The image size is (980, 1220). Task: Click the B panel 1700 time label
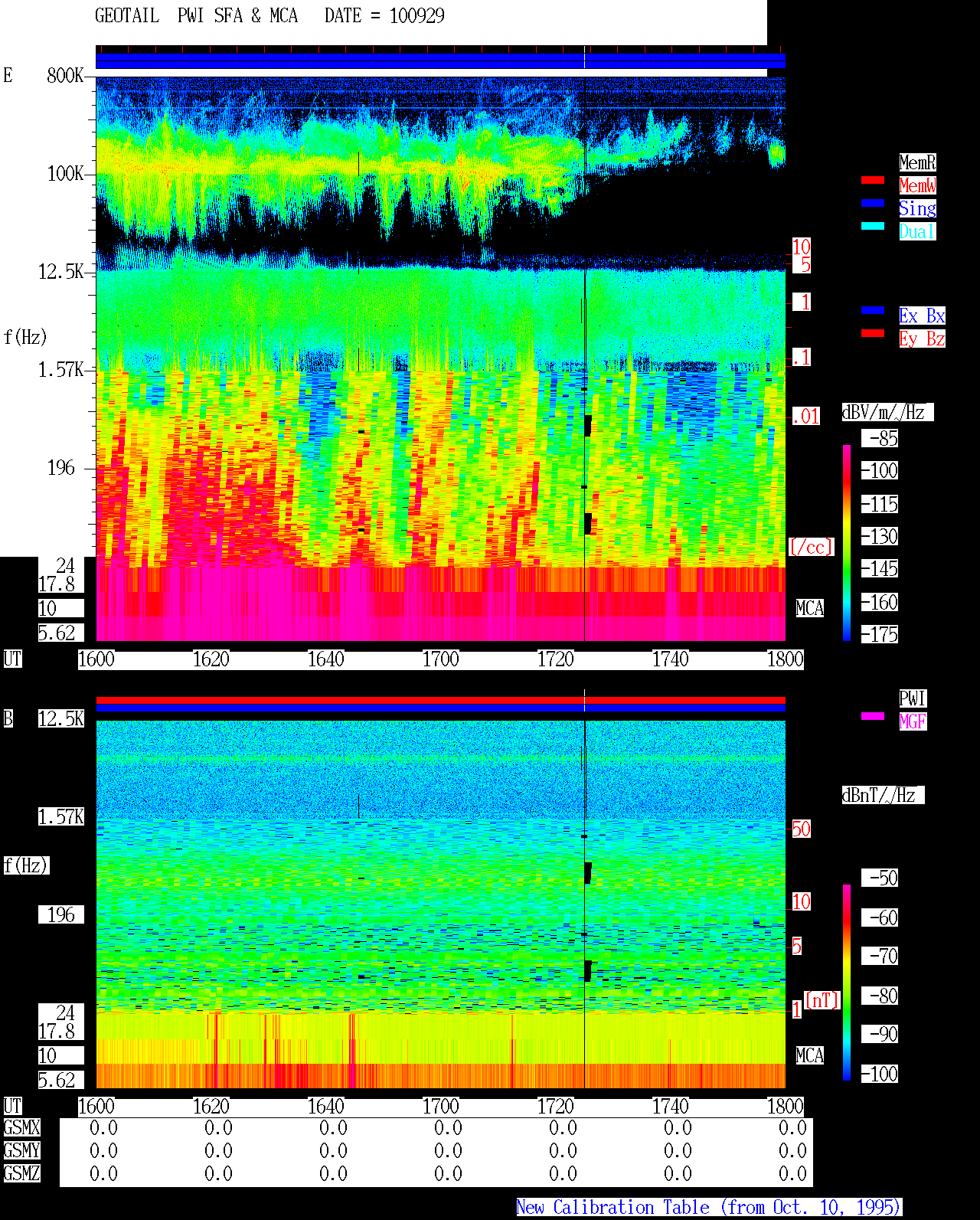click(x=441, y=1106)
